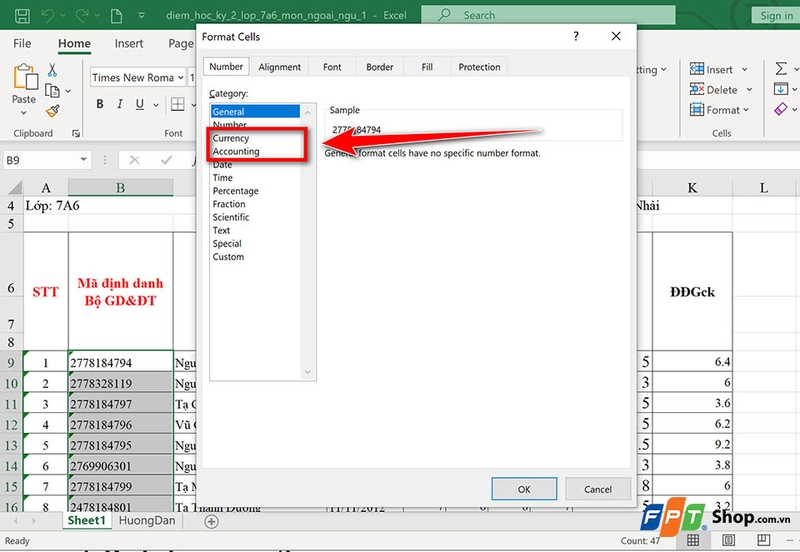800x552 pixels.
Task: Open the HuongDan worksheet tab
Action: pyautogui.click(x=147, y=520)
